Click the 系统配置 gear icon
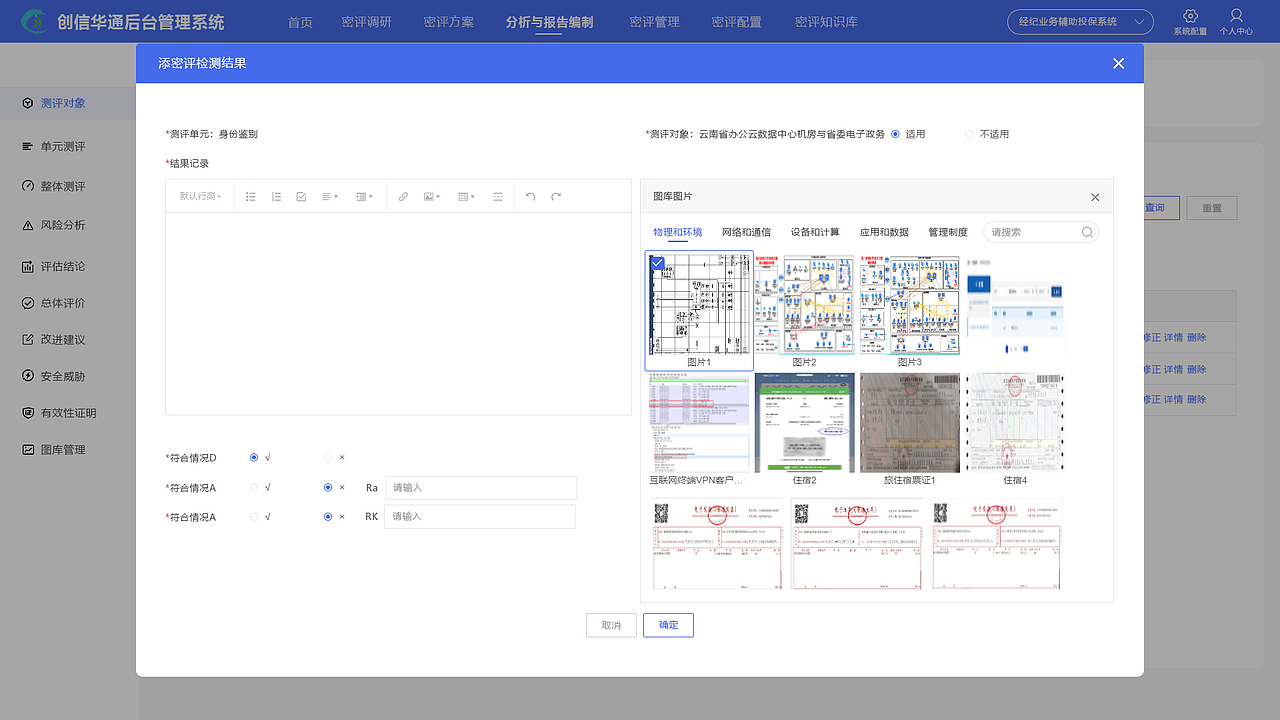This screenshot has width=1280, height=720. [x=1190, y=17]
